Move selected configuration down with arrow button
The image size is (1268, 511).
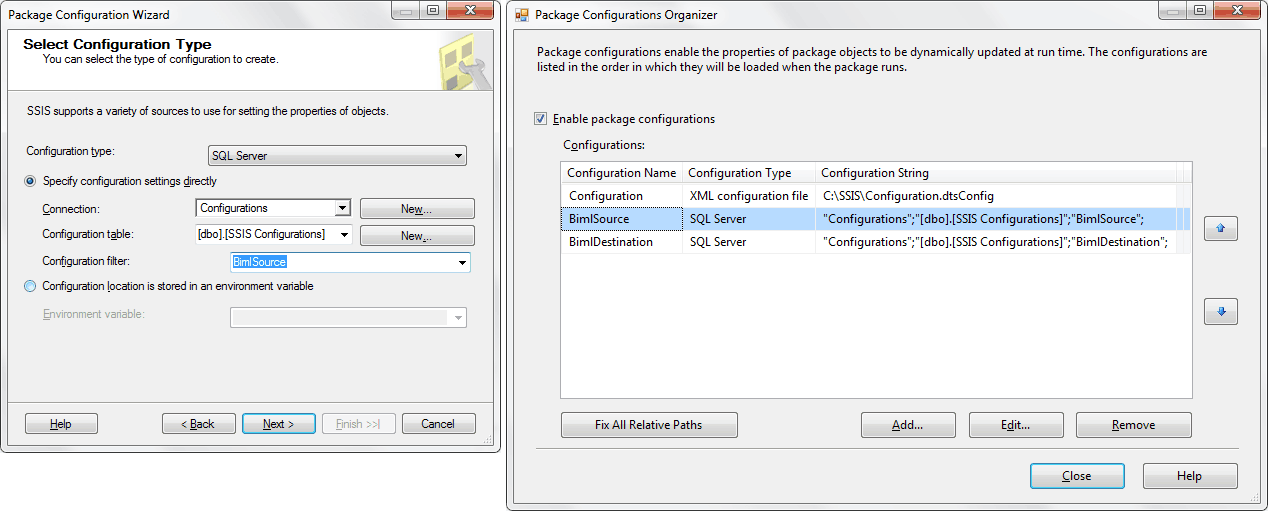pos(1220,311)
